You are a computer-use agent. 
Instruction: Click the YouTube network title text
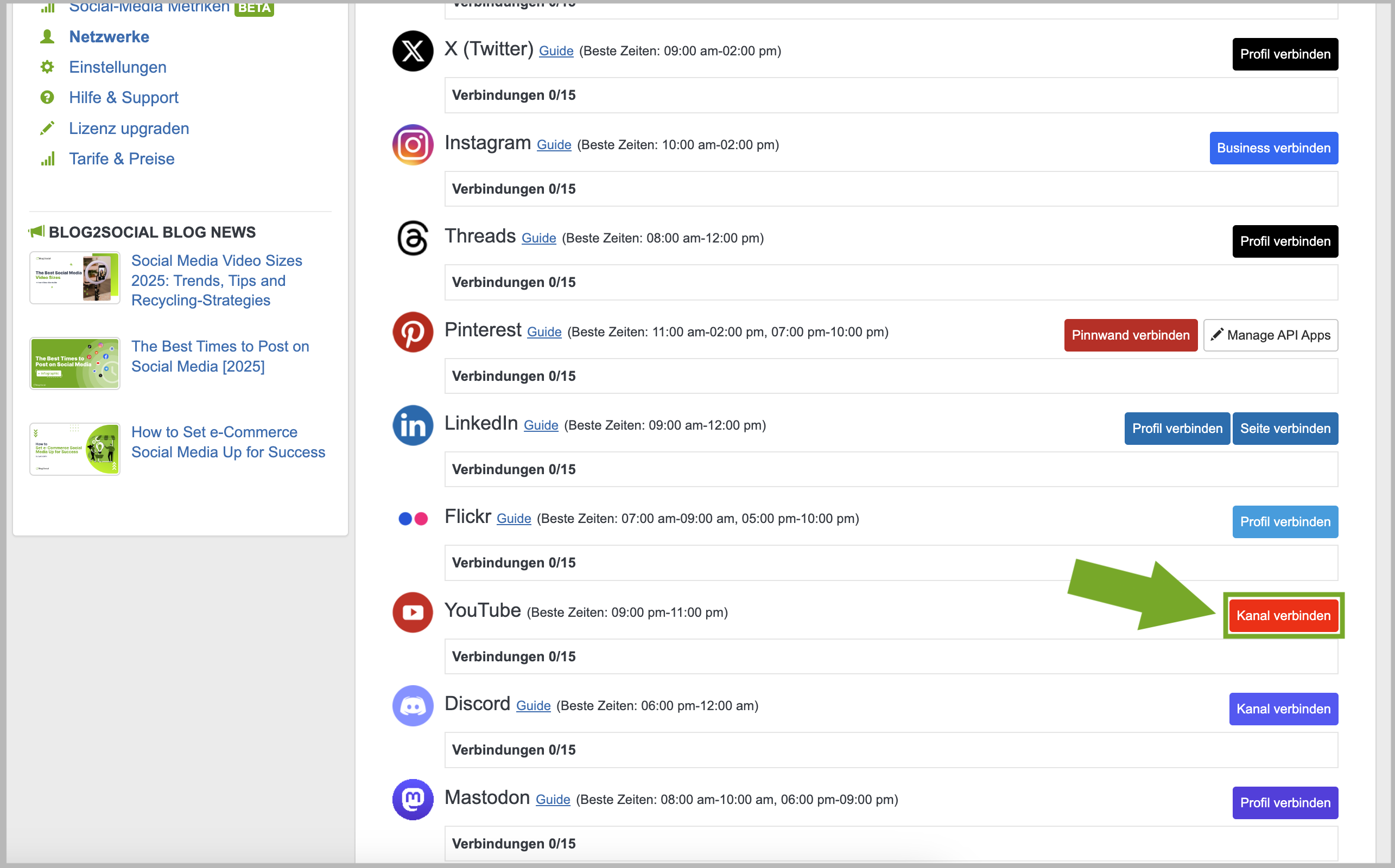click(x=483, y=610)
